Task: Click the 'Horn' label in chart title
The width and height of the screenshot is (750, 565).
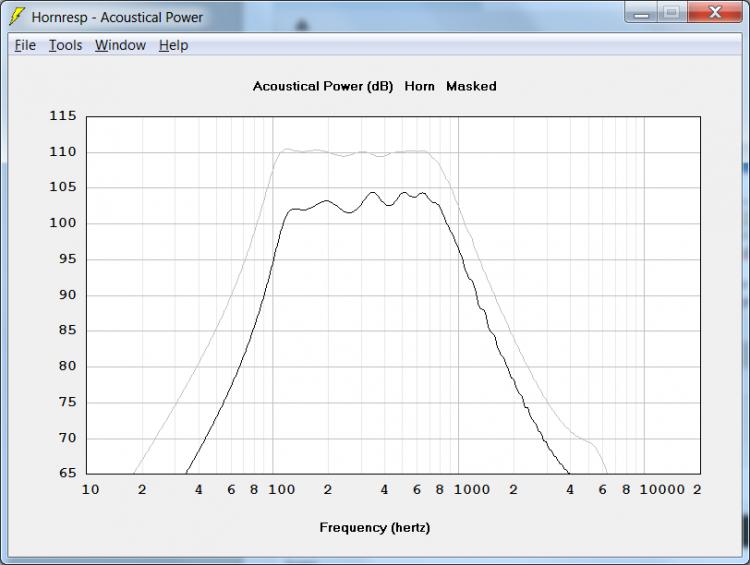Action: pos(419,87)
